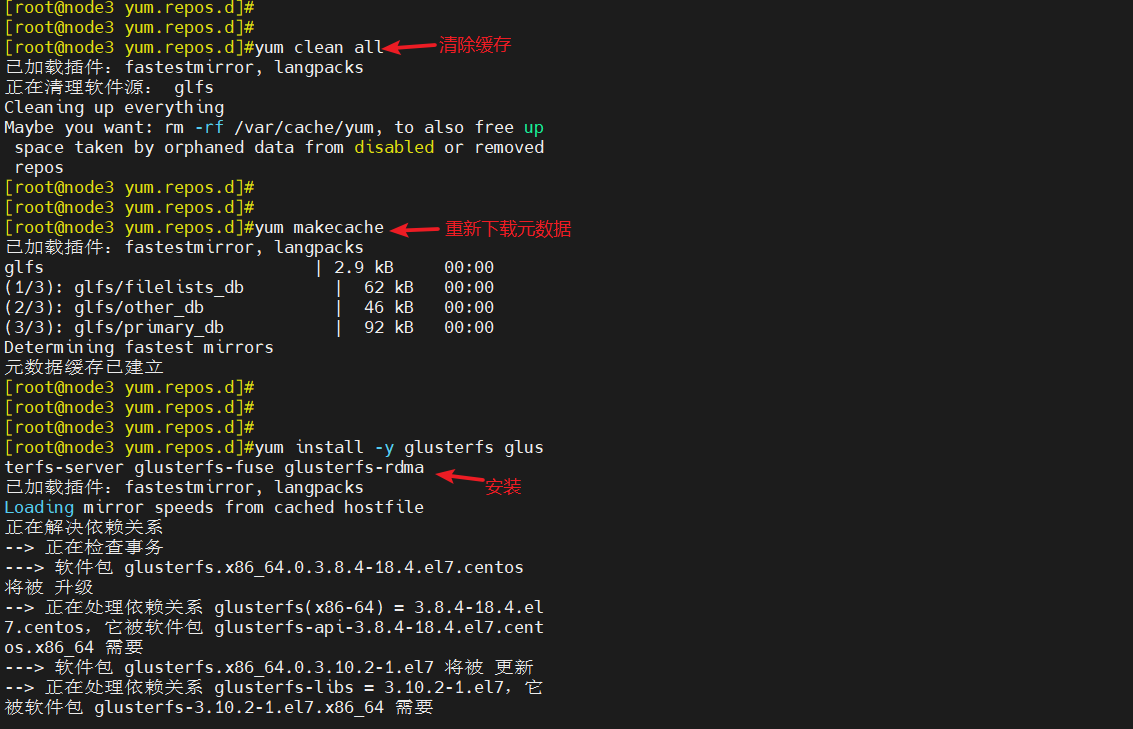Click the blue Loading mirror speeds text
This screenshot has width=1133, height=729.
(39, 507)
